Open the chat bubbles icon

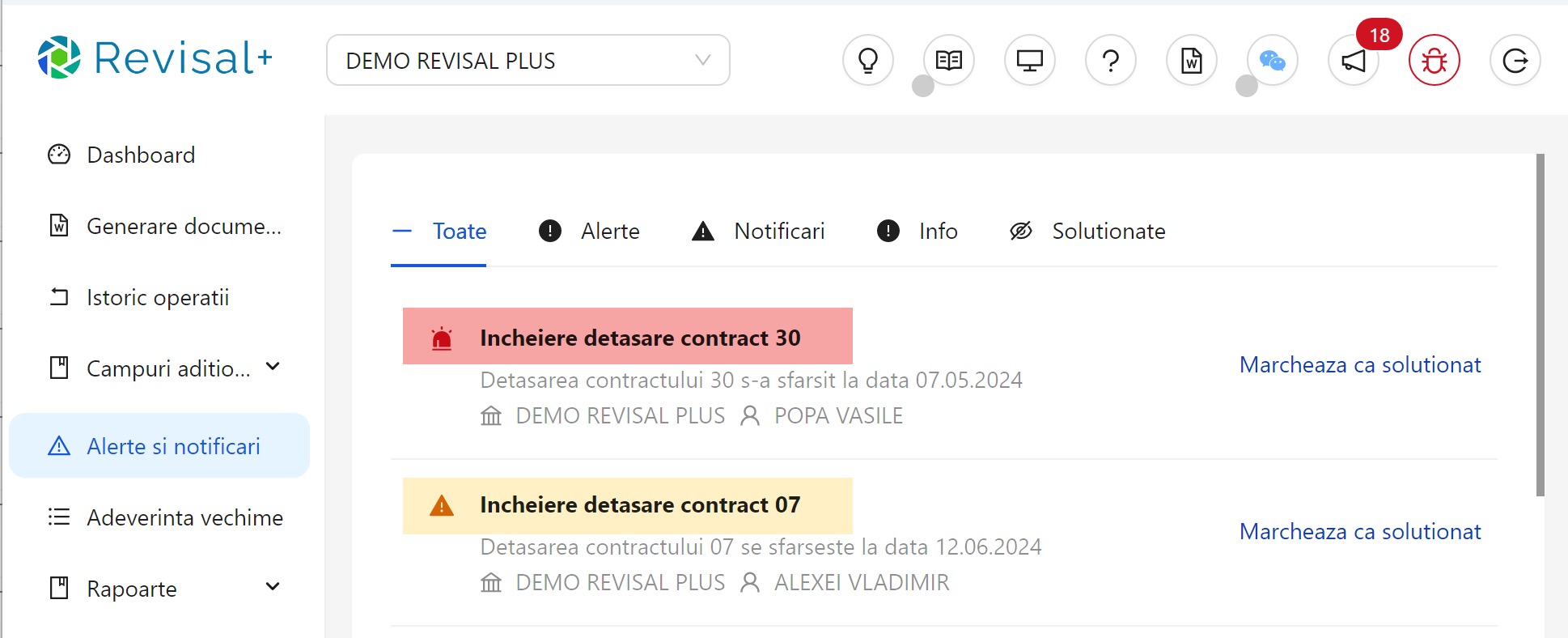tap(1273, 60)
